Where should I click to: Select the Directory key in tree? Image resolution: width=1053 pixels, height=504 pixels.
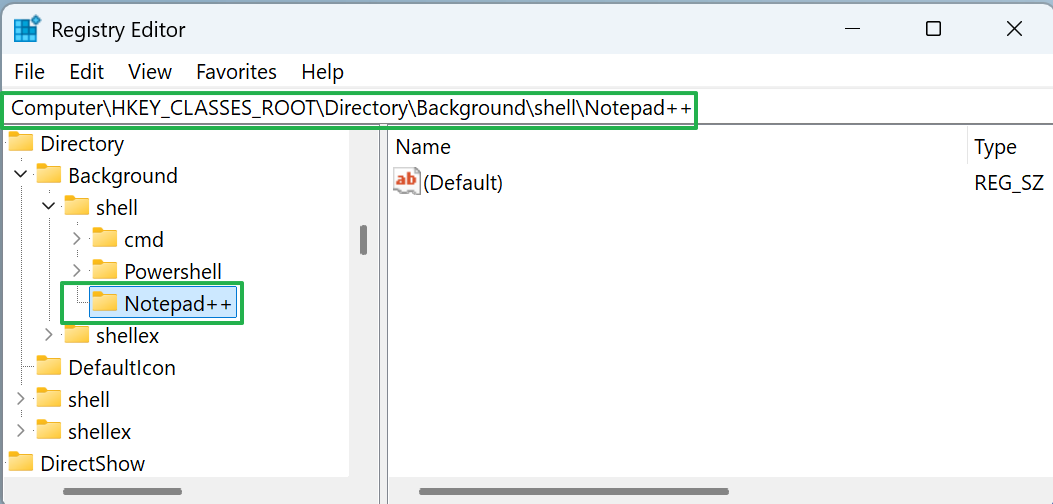(x=82, y=144)
